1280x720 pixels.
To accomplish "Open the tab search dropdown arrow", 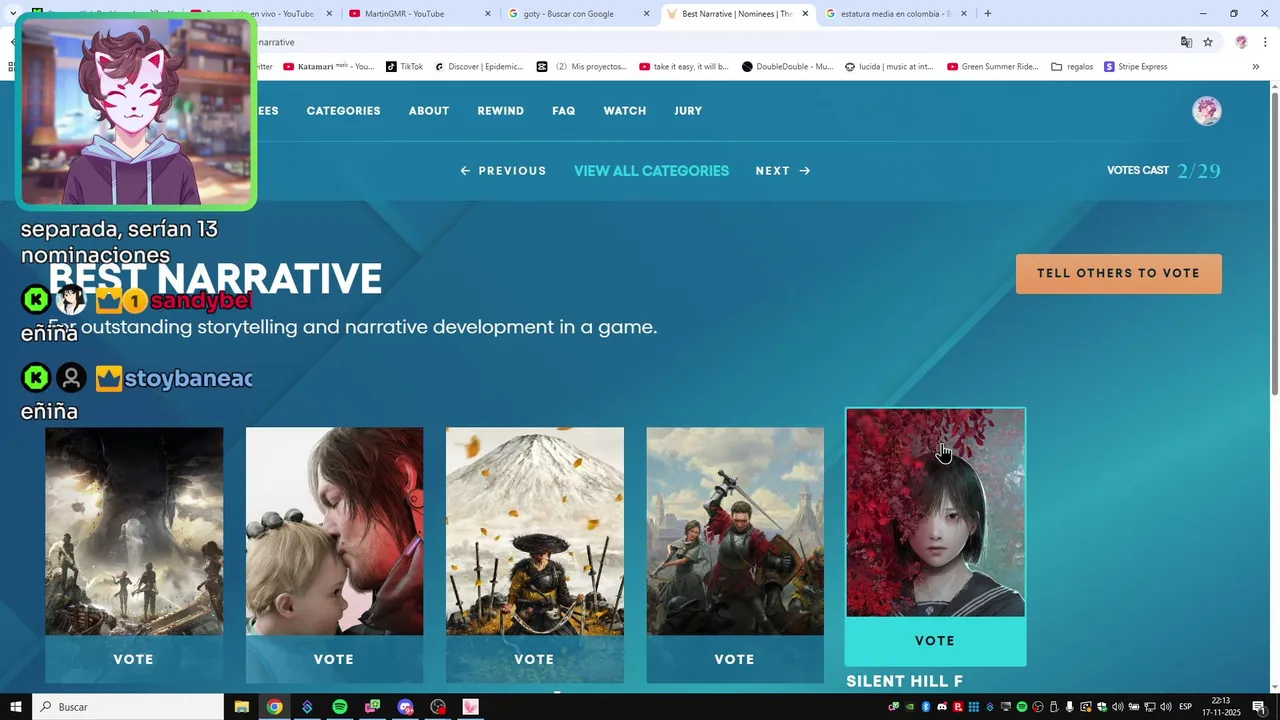I will (x=13, y=14).
